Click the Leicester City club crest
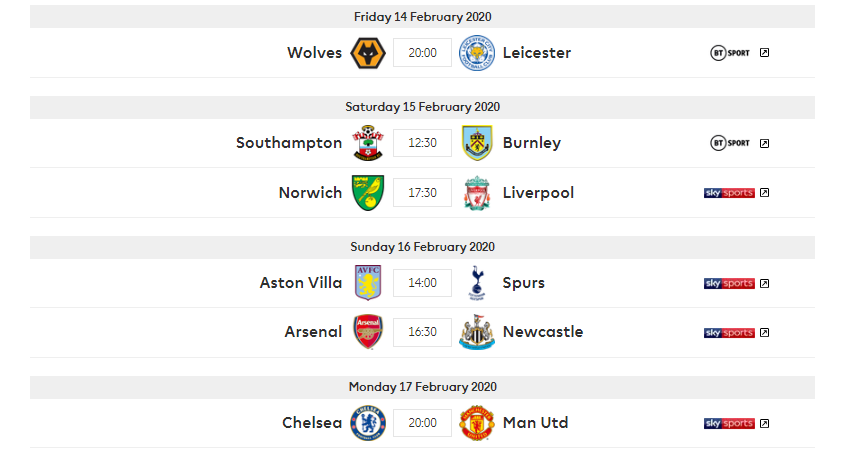 tap(477, 53)
